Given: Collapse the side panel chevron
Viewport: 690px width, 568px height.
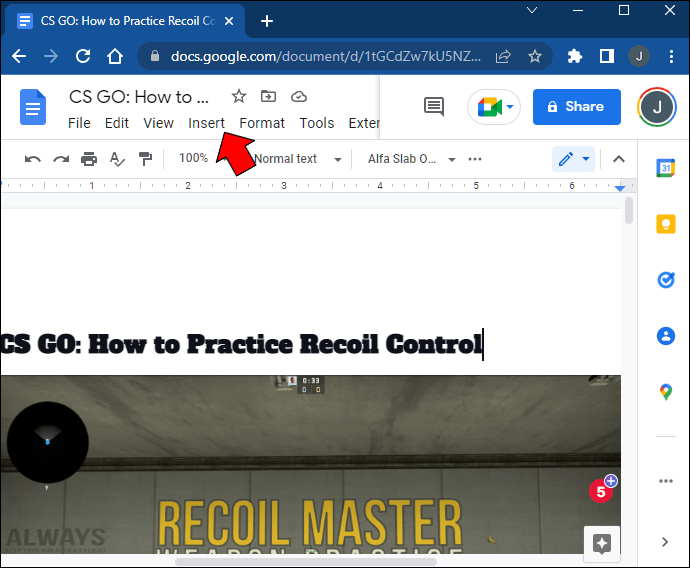Looking at the screenshot, I should [665, 542].
